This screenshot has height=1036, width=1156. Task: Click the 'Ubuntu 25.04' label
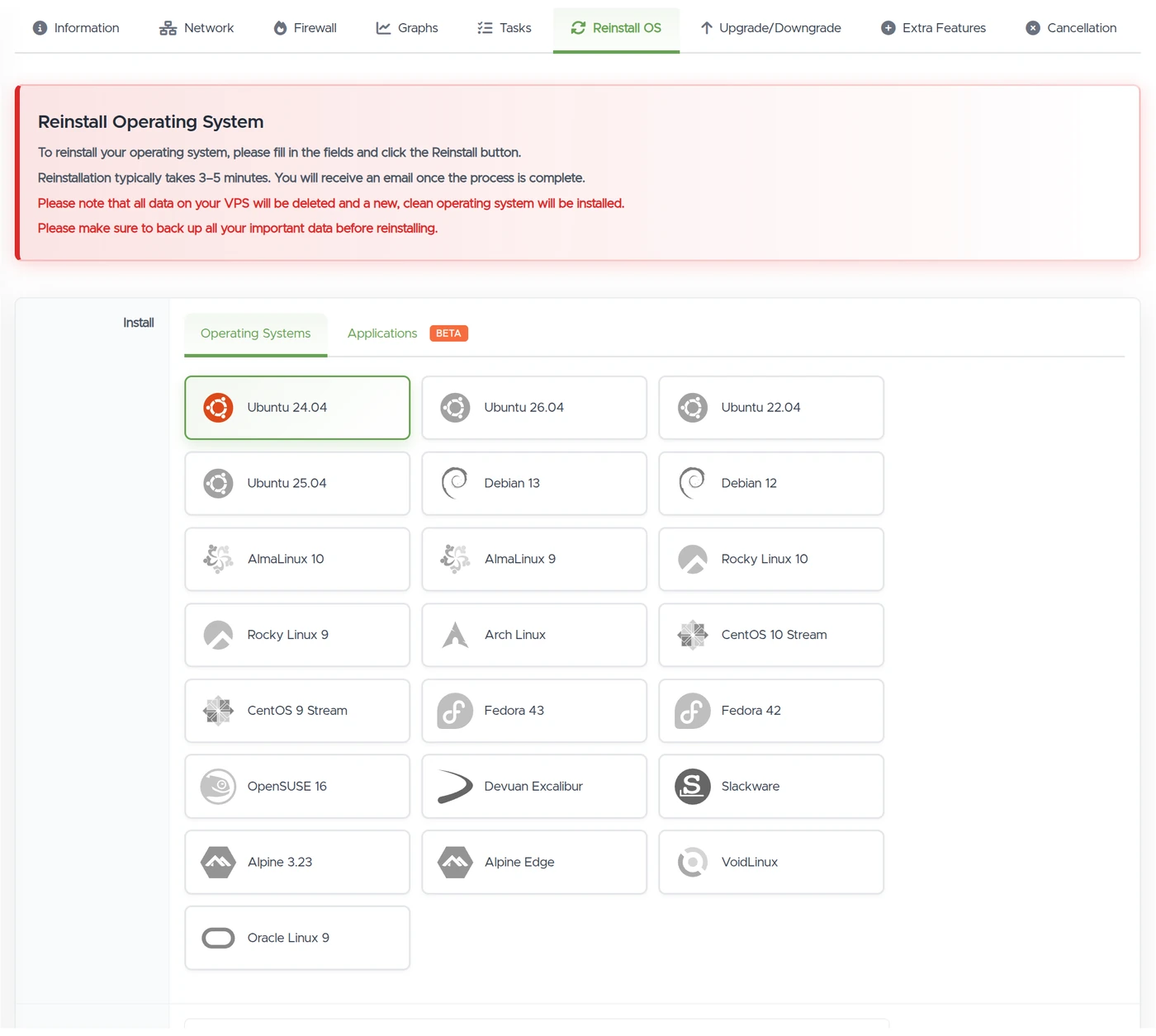pos(287,484)
